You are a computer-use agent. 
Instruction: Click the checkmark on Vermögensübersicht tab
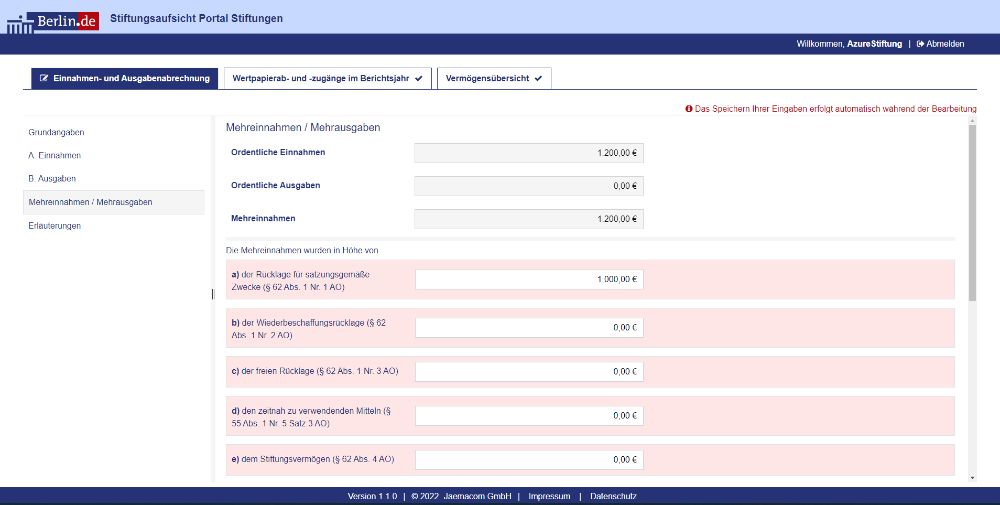pos(538,78)
